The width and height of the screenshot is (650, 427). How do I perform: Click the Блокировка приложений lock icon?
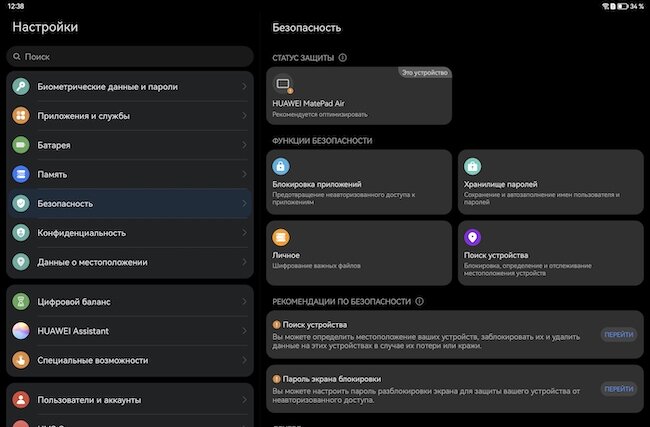281,166
